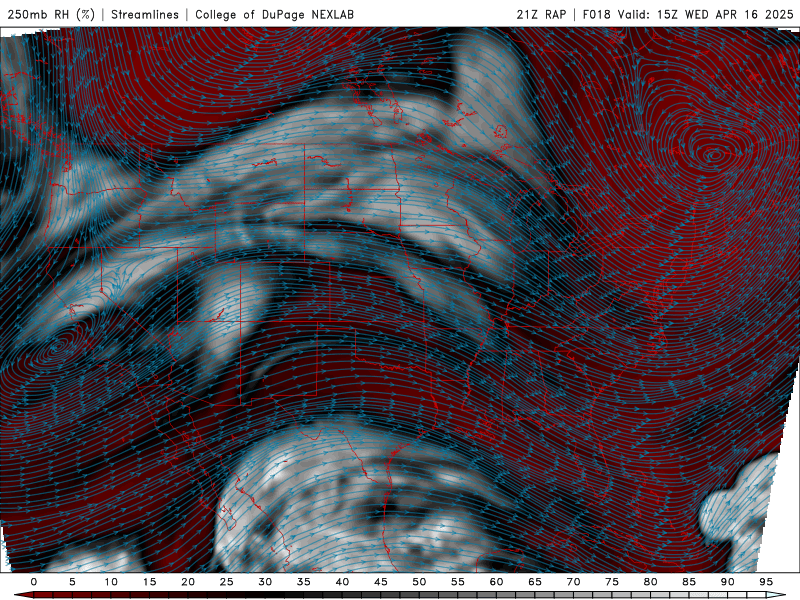Click the "80" legend tick label

(651, 582)
